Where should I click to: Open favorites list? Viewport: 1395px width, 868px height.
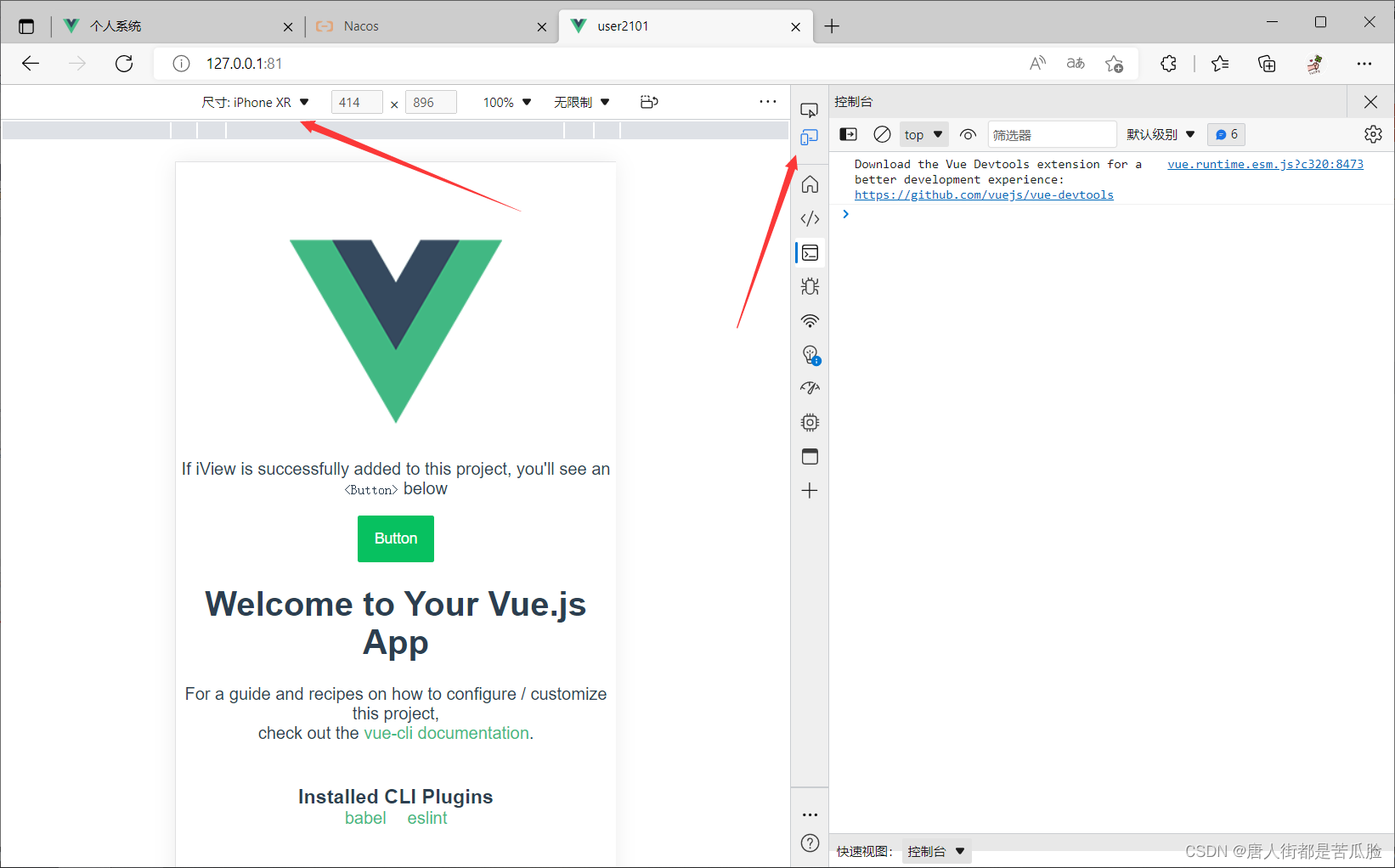click(1220, 64)
